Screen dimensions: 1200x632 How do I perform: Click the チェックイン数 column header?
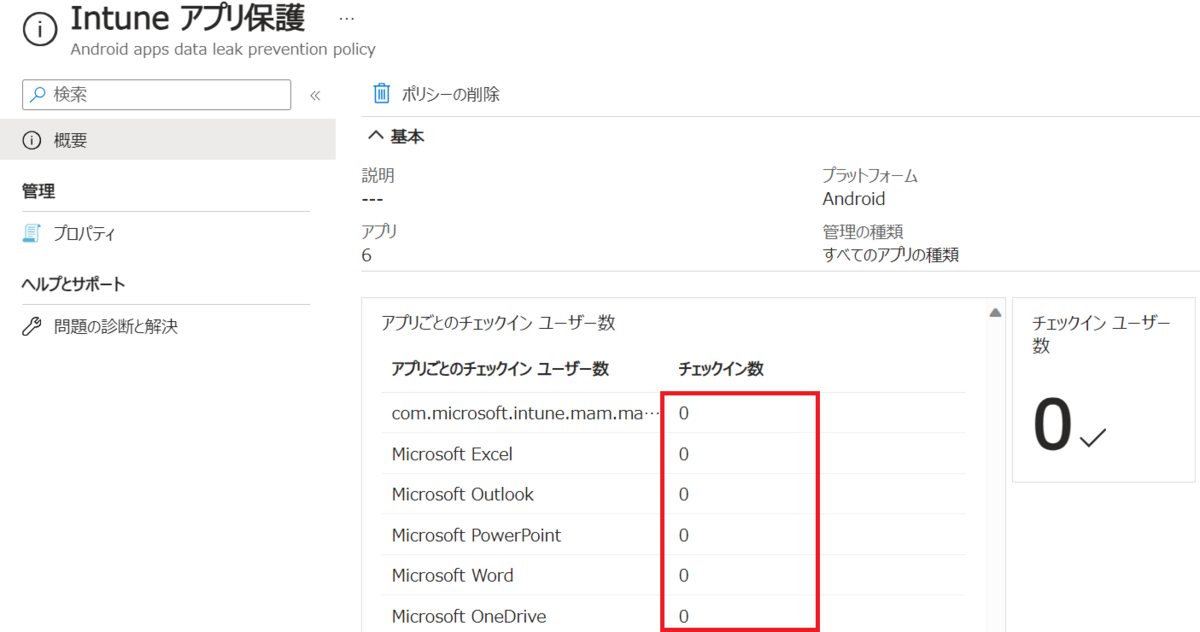coord(721,369)
